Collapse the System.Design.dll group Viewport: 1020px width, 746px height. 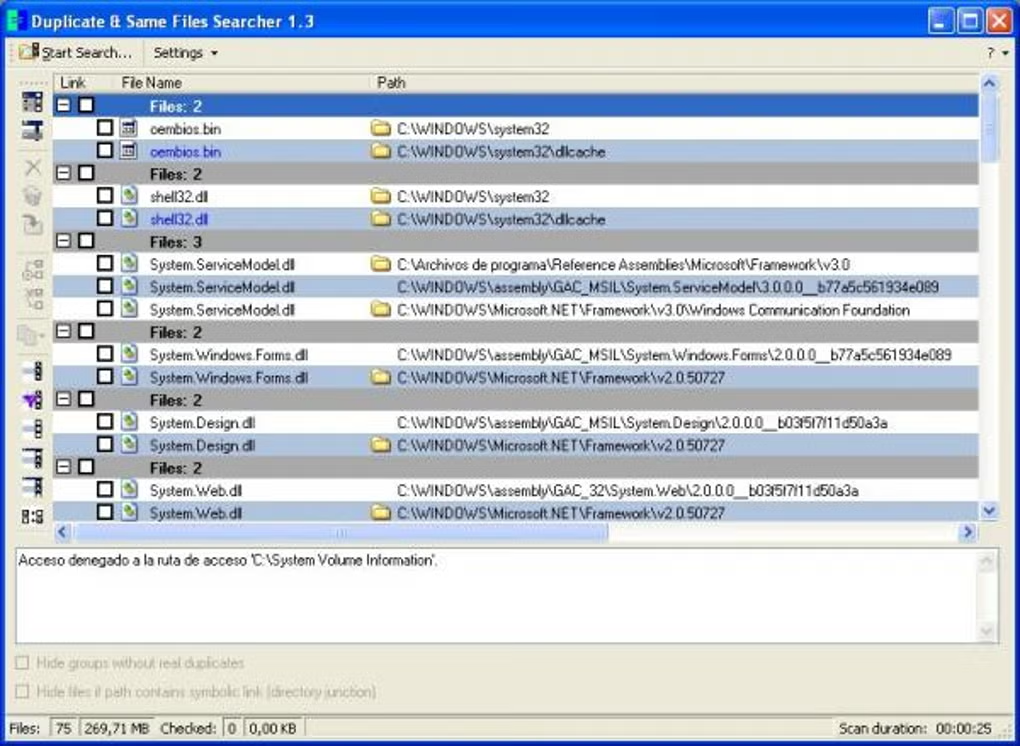pyautogui.click(x=64, y=399)
